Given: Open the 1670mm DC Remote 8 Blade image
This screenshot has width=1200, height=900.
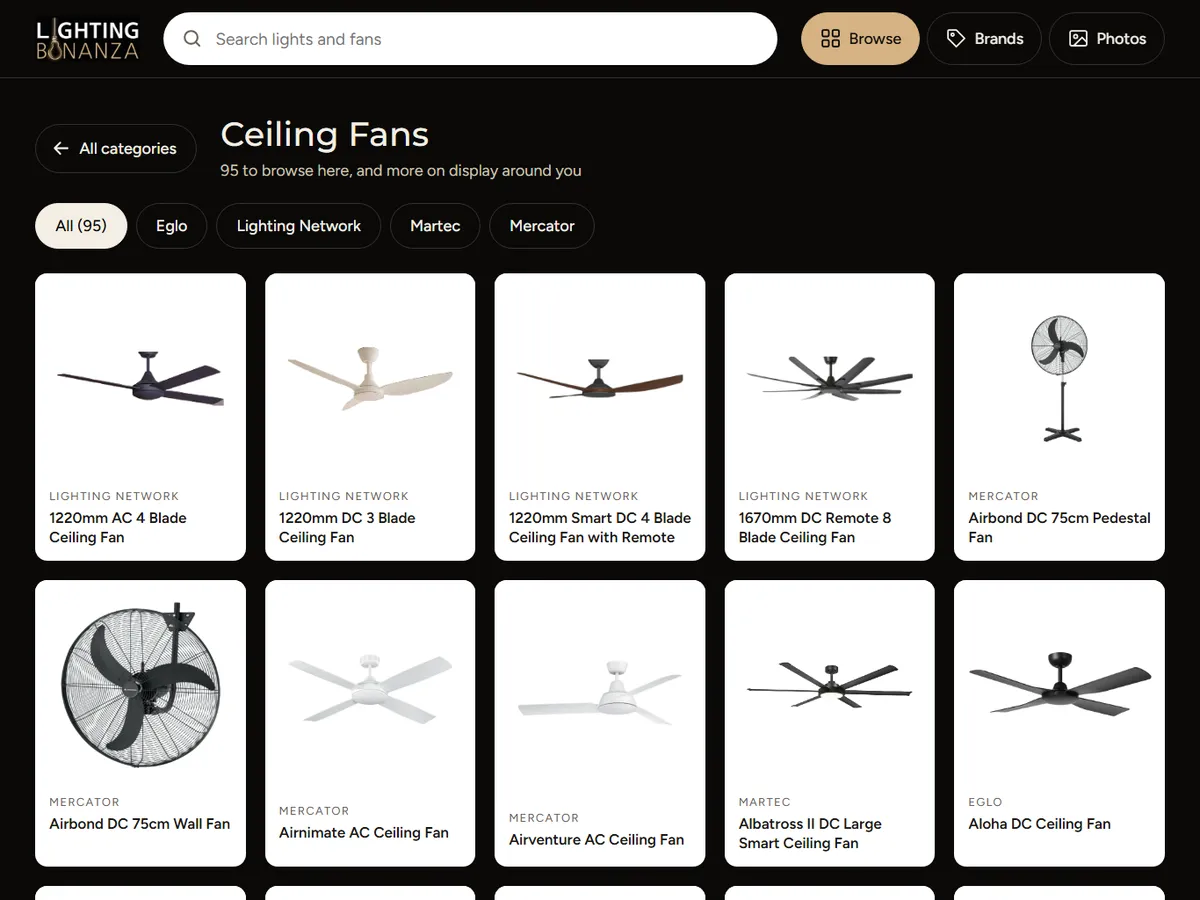Looking at the screenshot, I should 830,378.
